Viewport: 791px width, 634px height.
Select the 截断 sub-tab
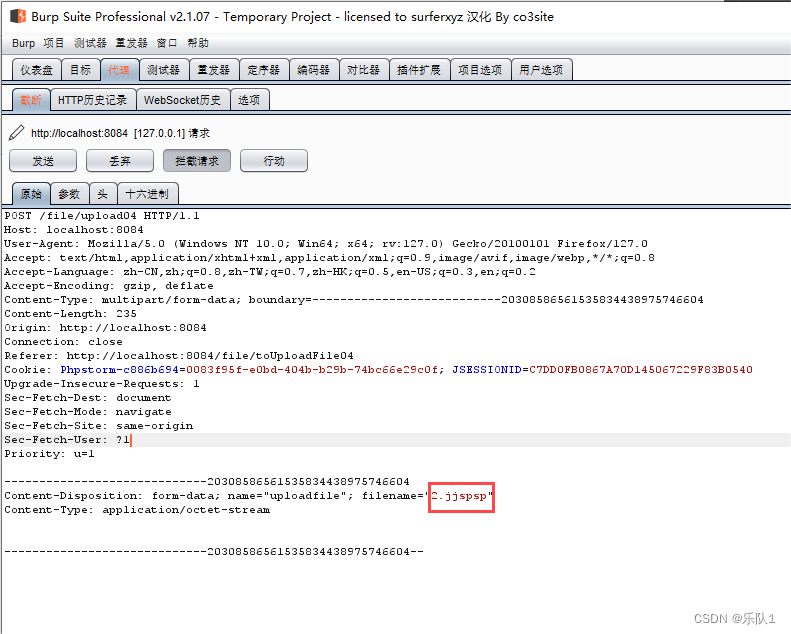(x=31, y=100)
